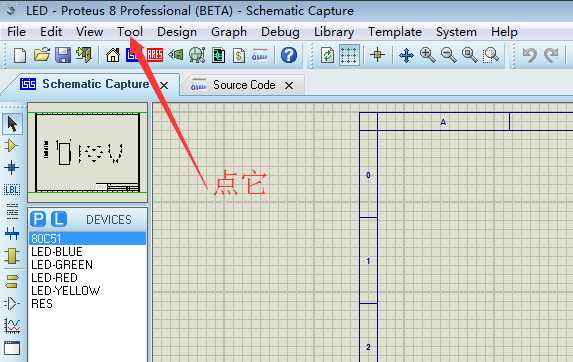This screenshot has height=362, width=573.
Task: Open the Design menu
Action: pos(177,32)
